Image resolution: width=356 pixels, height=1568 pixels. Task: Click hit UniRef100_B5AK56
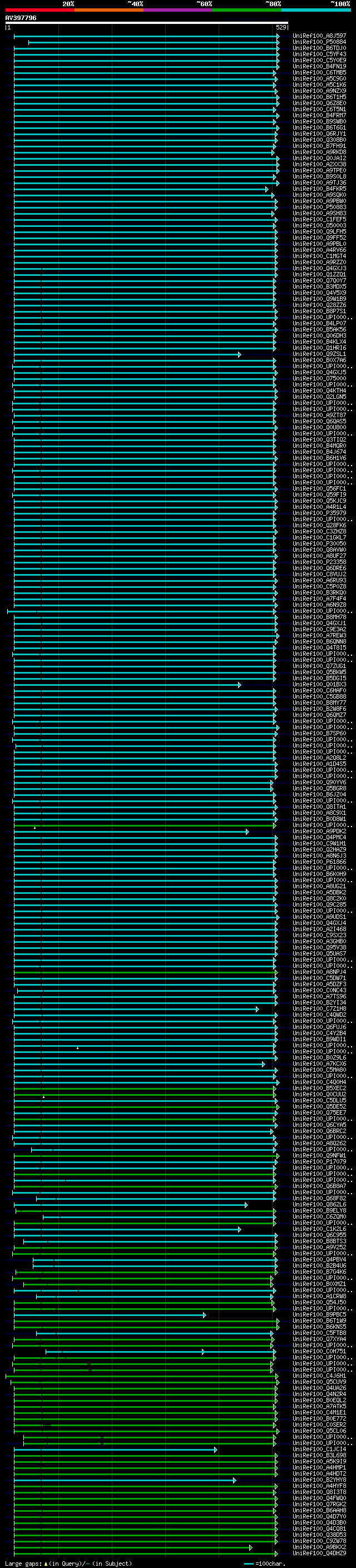coord(319,330)
